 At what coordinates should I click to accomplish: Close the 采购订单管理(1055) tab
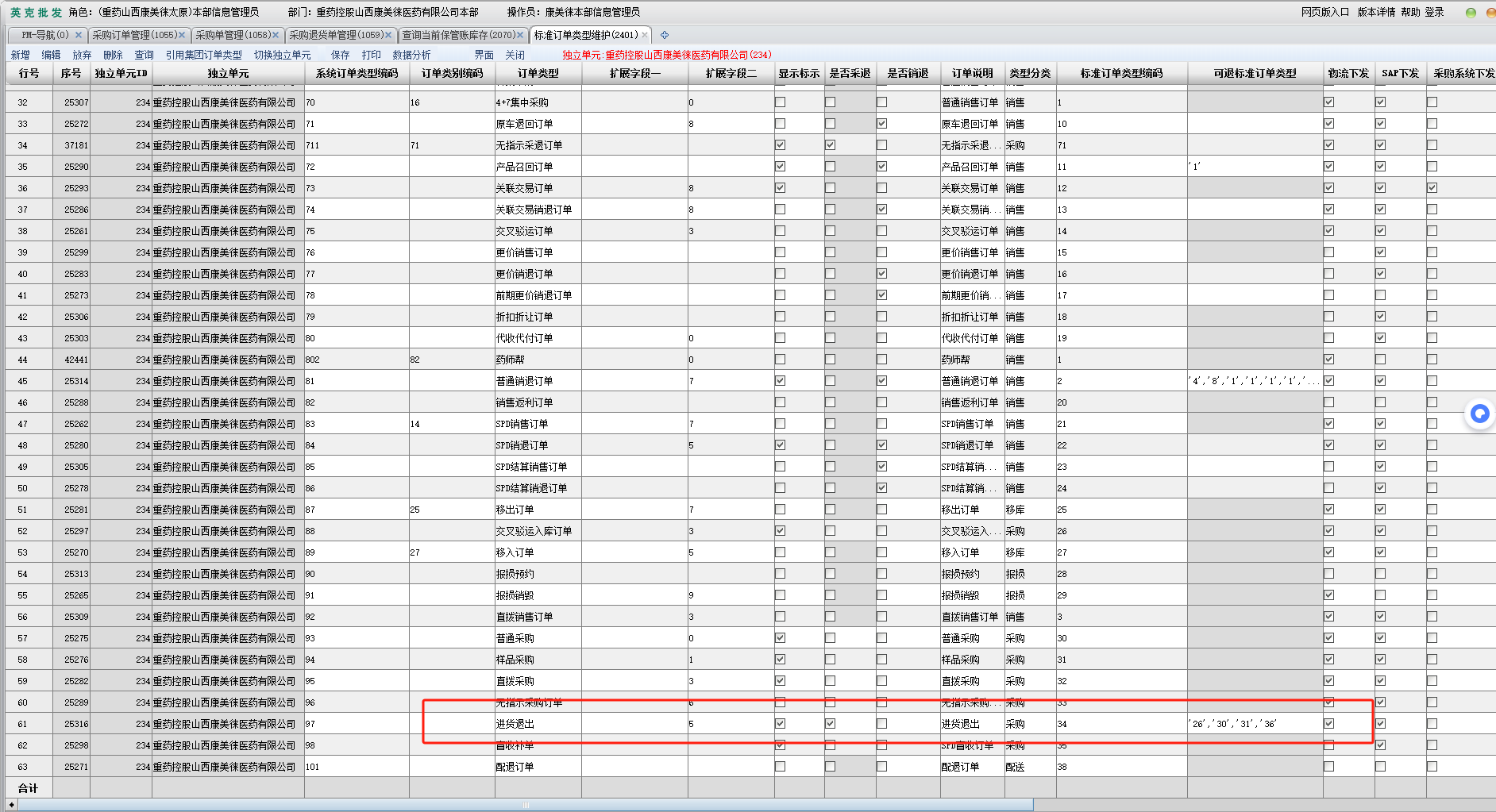point(182,35)
